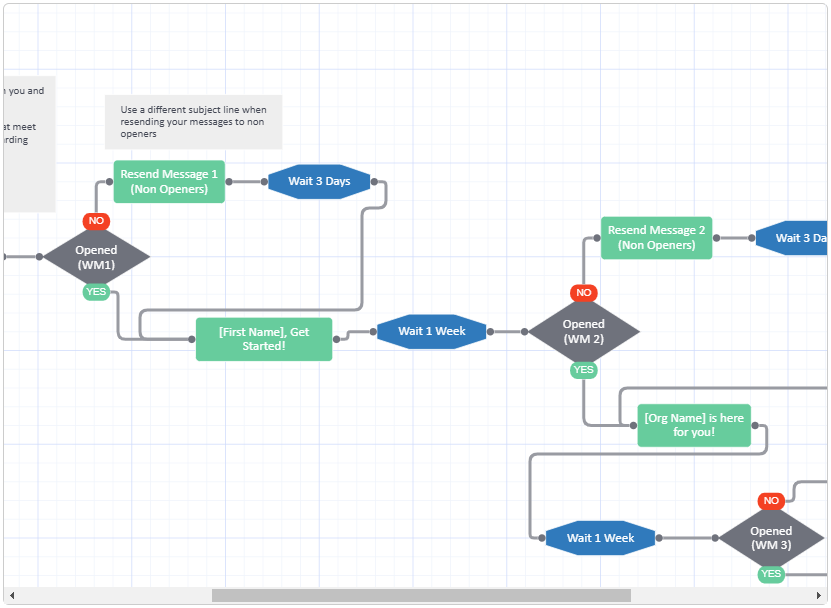Image resolution: width=831 pixels, height=608 pixels.
Task: Select the Opened (WM1) decision diamond
Action: (x=96, y=257)
